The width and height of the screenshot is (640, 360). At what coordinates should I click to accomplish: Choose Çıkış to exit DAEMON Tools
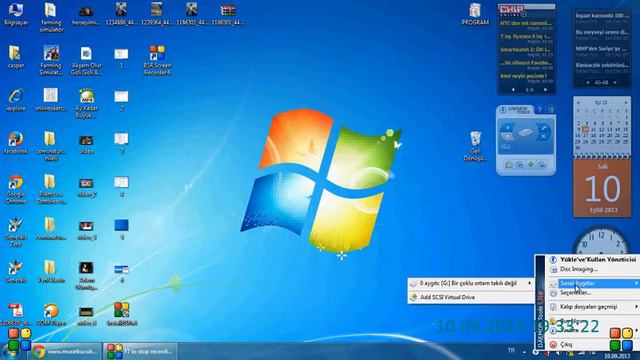593,344
